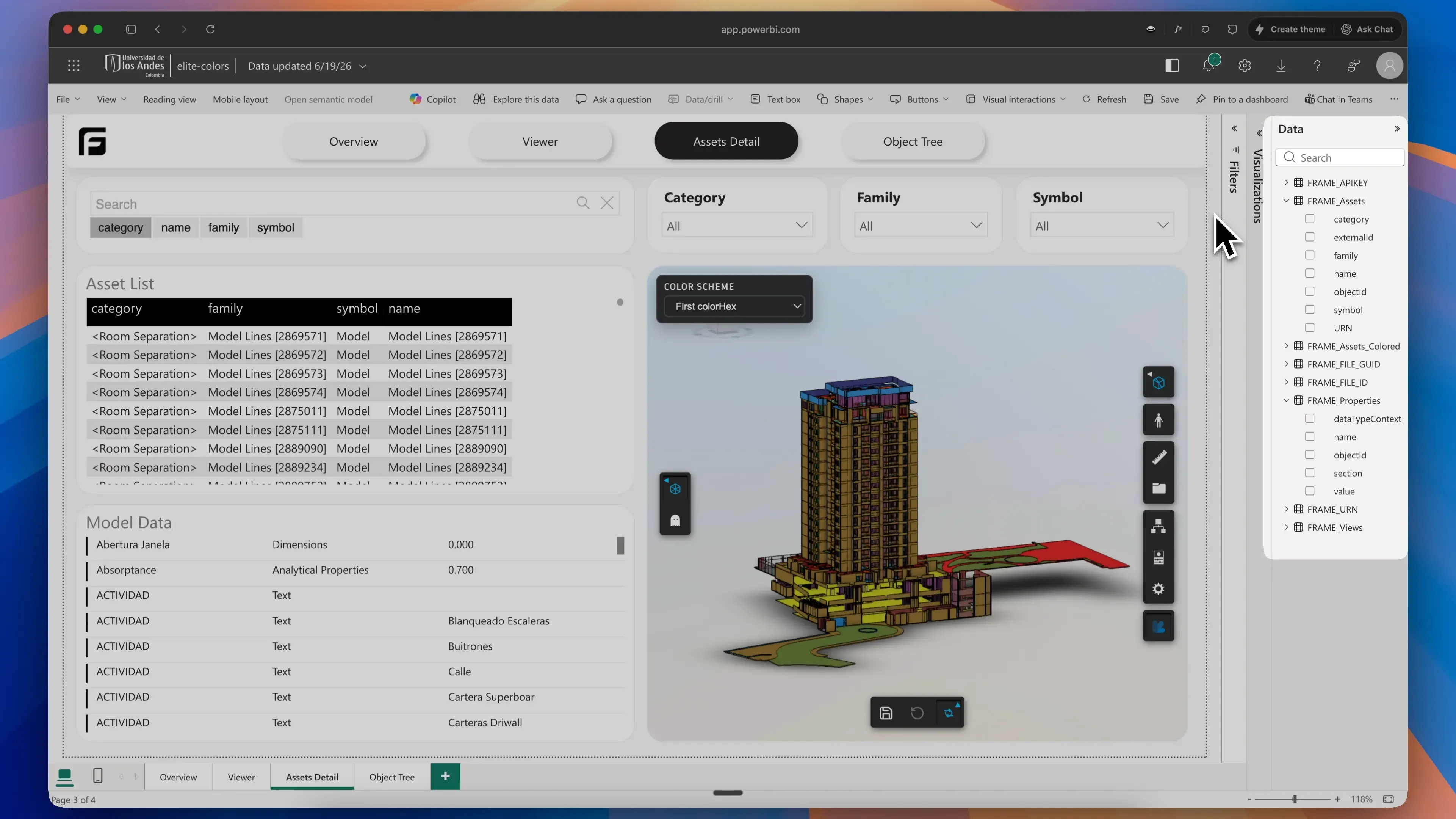Image resolution: width=1456 pixels, height=819 pixels.
Task: Open the Symbol slicer dropdown
Action: tap(1102, 225)
